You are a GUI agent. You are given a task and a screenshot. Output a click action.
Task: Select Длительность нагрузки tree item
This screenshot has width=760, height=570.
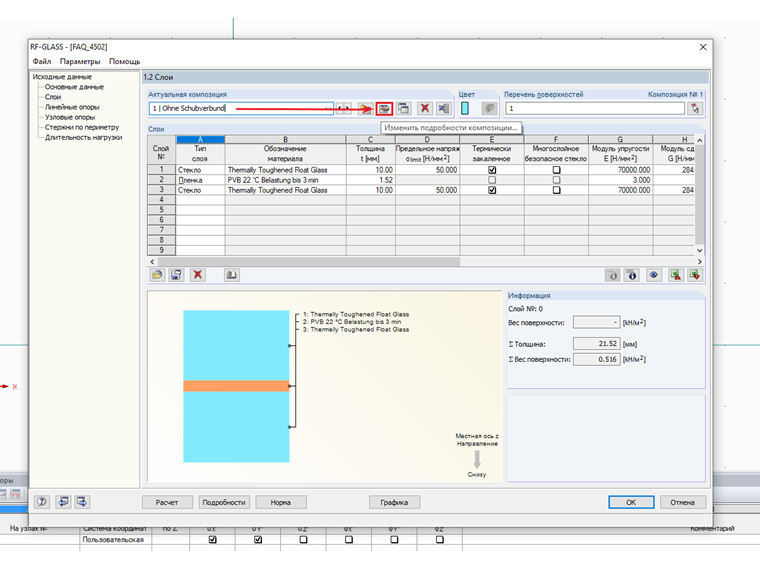[83, 138]
